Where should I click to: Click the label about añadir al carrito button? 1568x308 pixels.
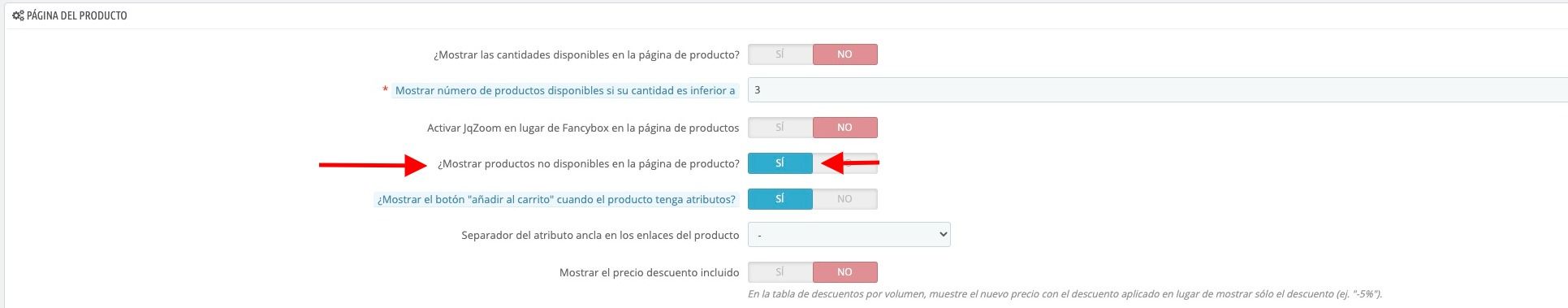point(556,199)
